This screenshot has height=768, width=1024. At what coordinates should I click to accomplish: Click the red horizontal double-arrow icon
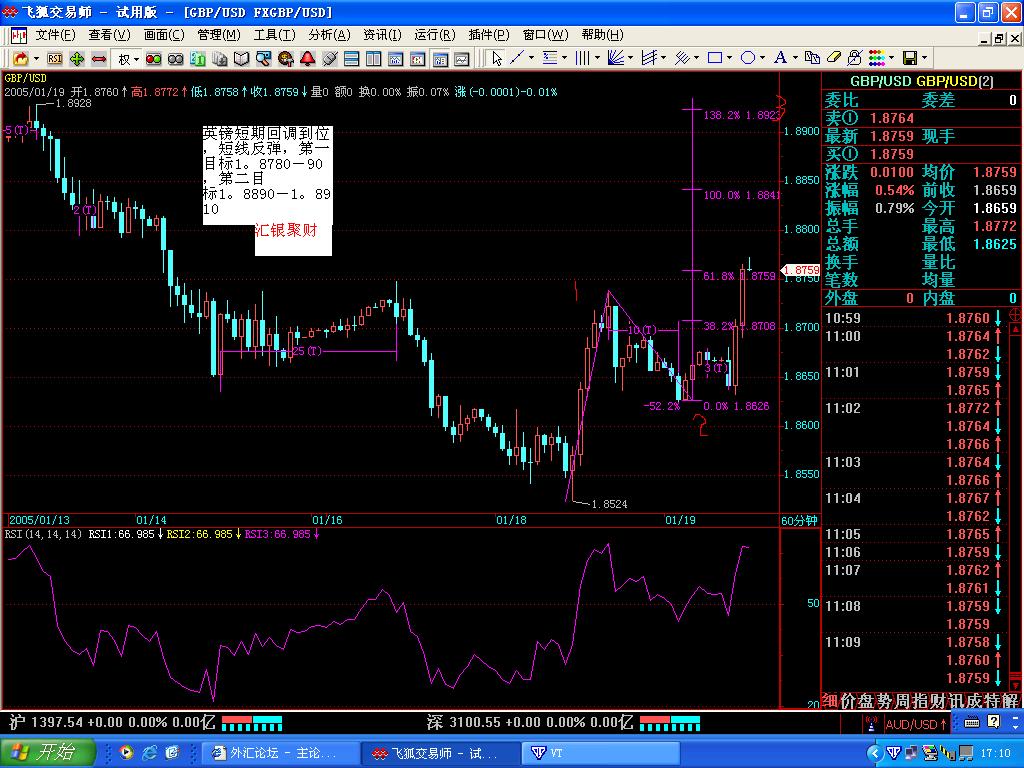point(99,59)
